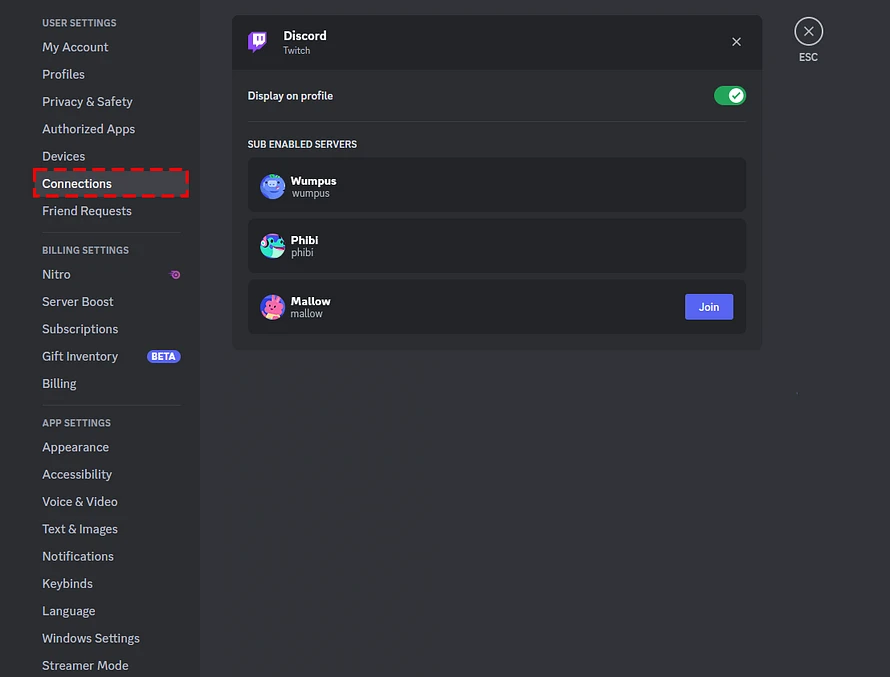Click the Twitch logo icon

point(258,42)
